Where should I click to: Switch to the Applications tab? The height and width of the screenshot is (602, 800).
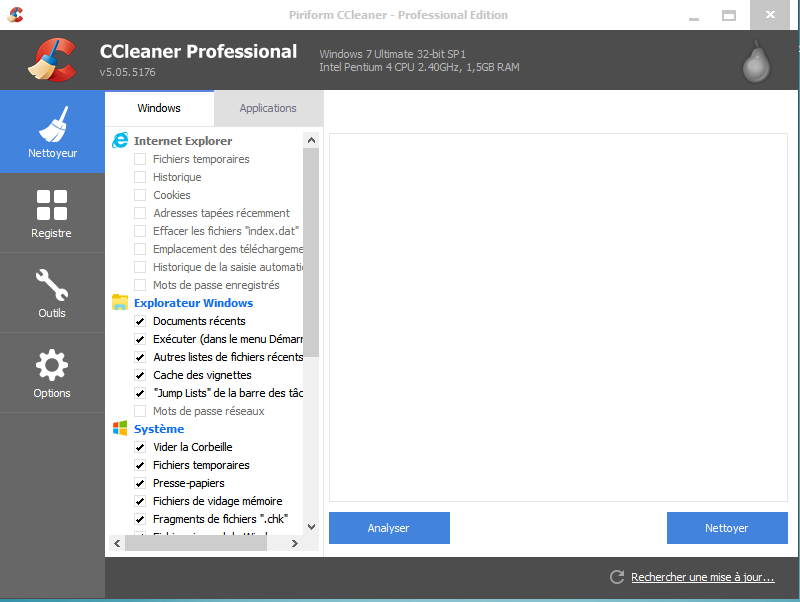[x=268, y=108]
